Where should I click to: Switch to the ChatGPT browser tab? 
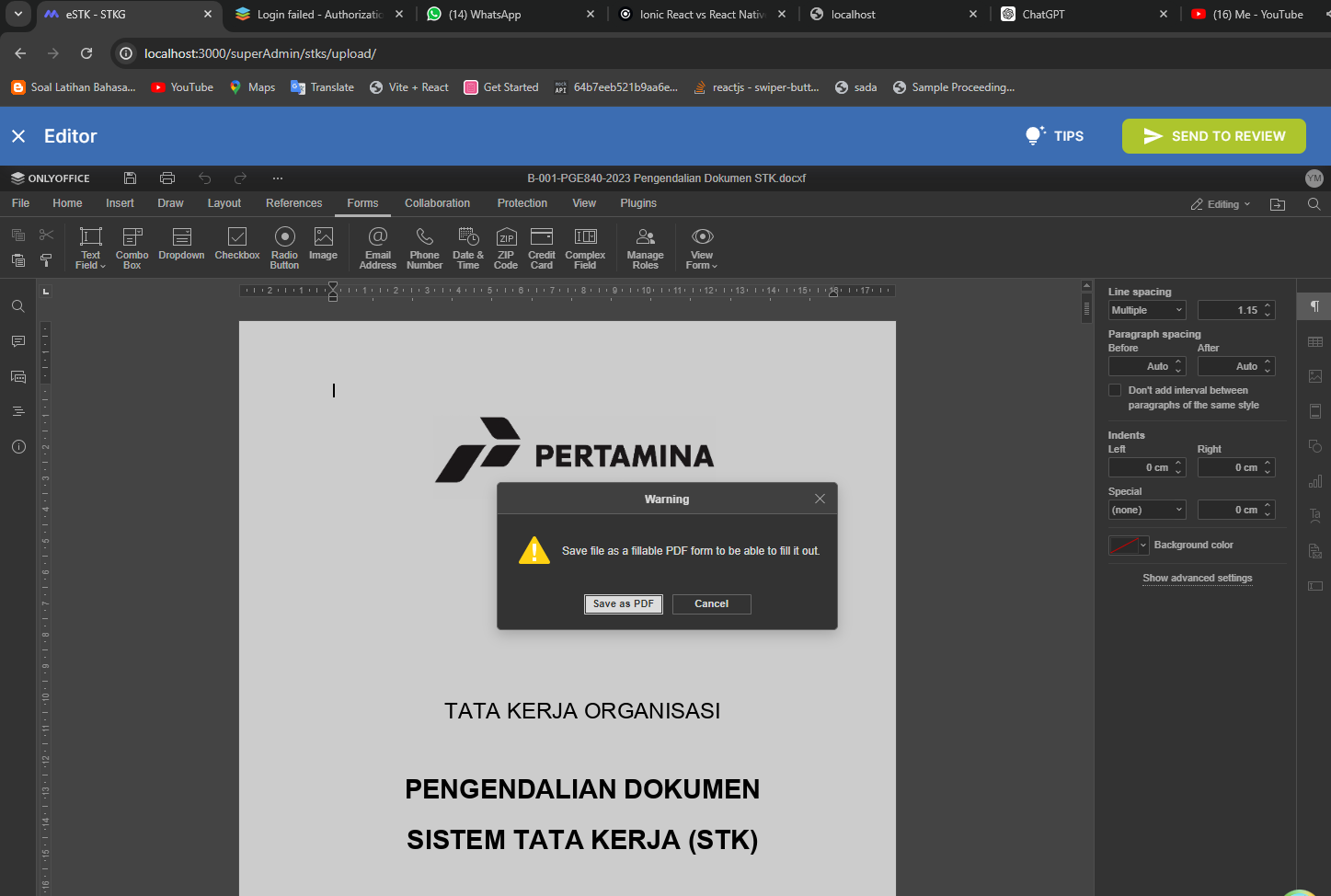1084,14
